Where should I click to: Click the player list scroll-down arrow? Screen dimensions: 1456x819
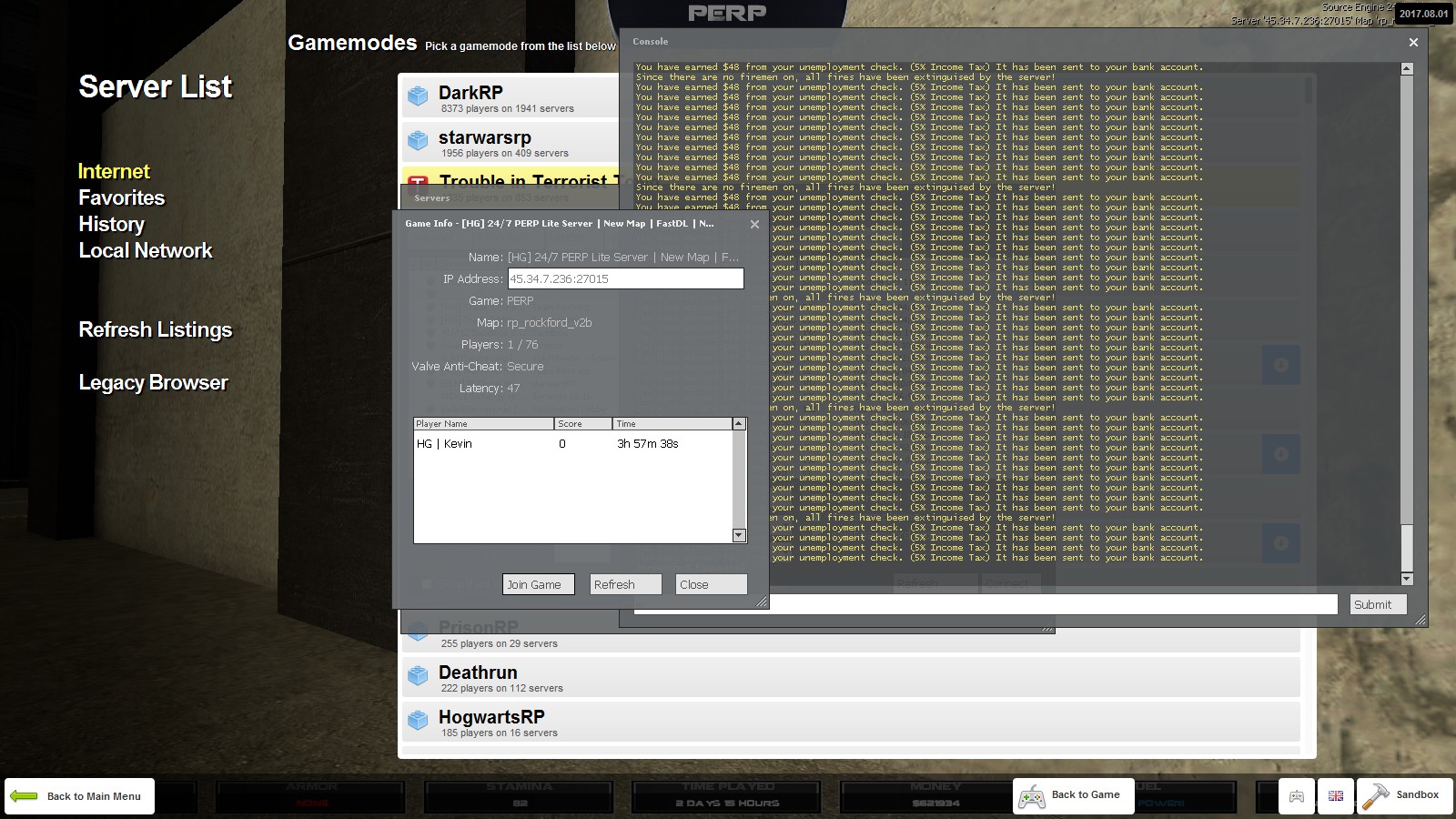[739, 536]
